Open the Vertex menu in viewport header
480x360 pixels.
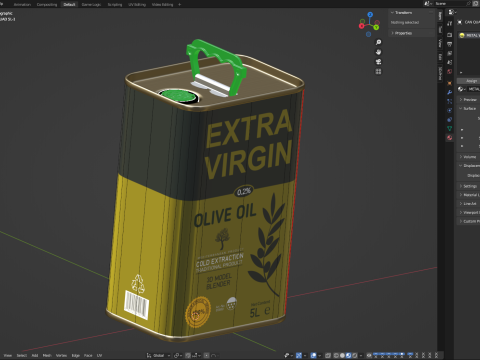pos(61,355)
